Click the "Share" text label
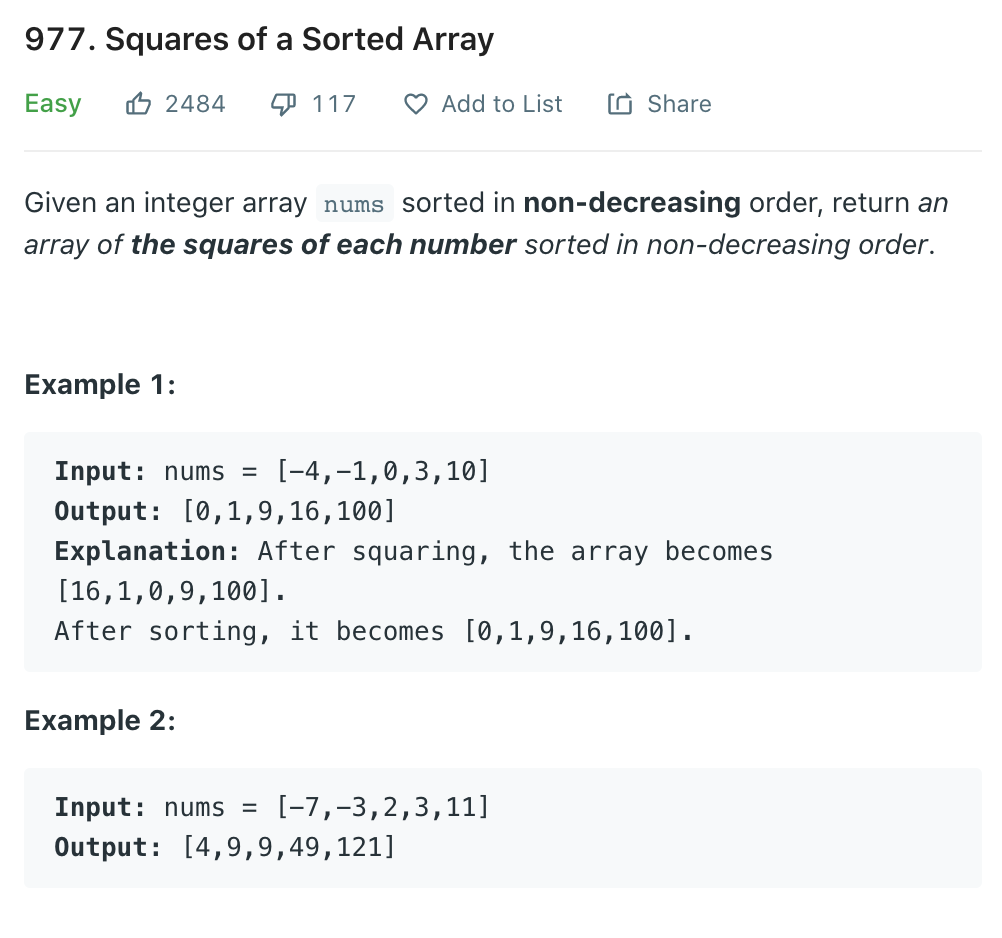The width and height of the screenshot is (1002, 938). point(679,104)
